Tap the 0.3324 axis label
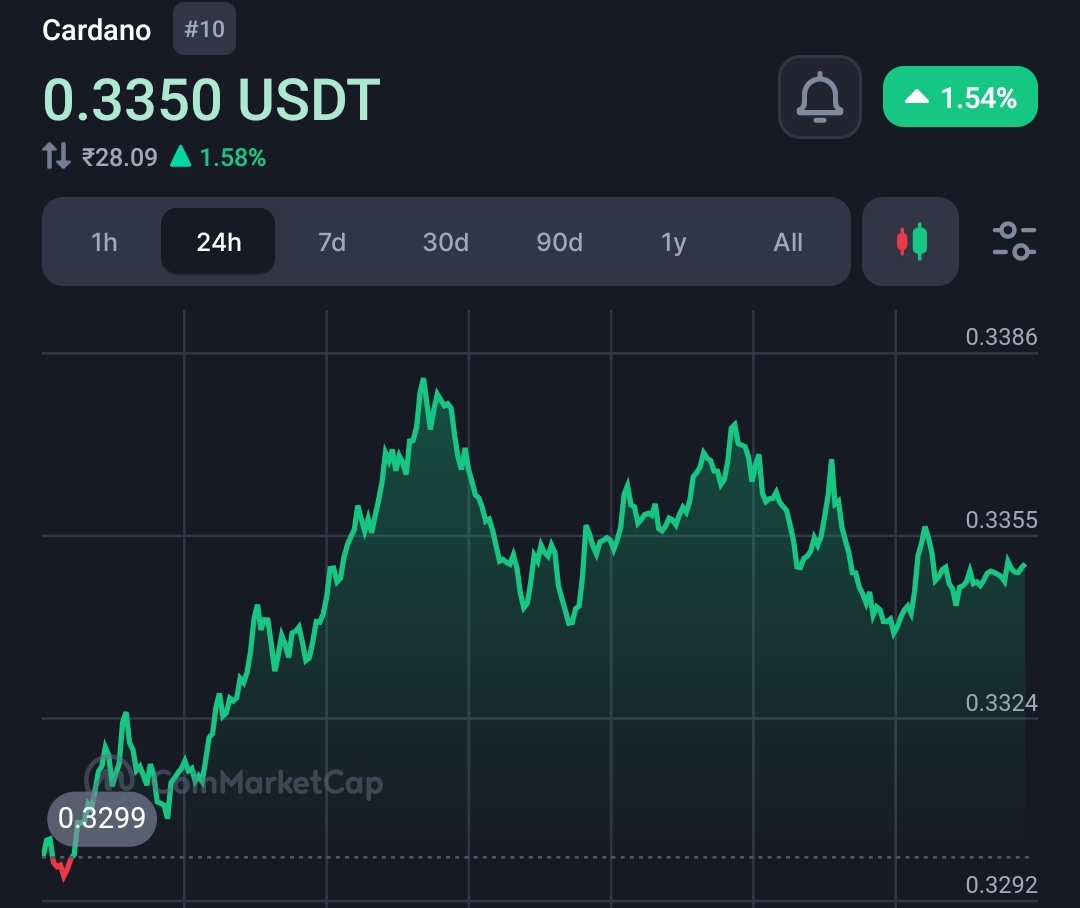Image resolution: width=1080 pixels, height=908 pixels. [1001, 703]
